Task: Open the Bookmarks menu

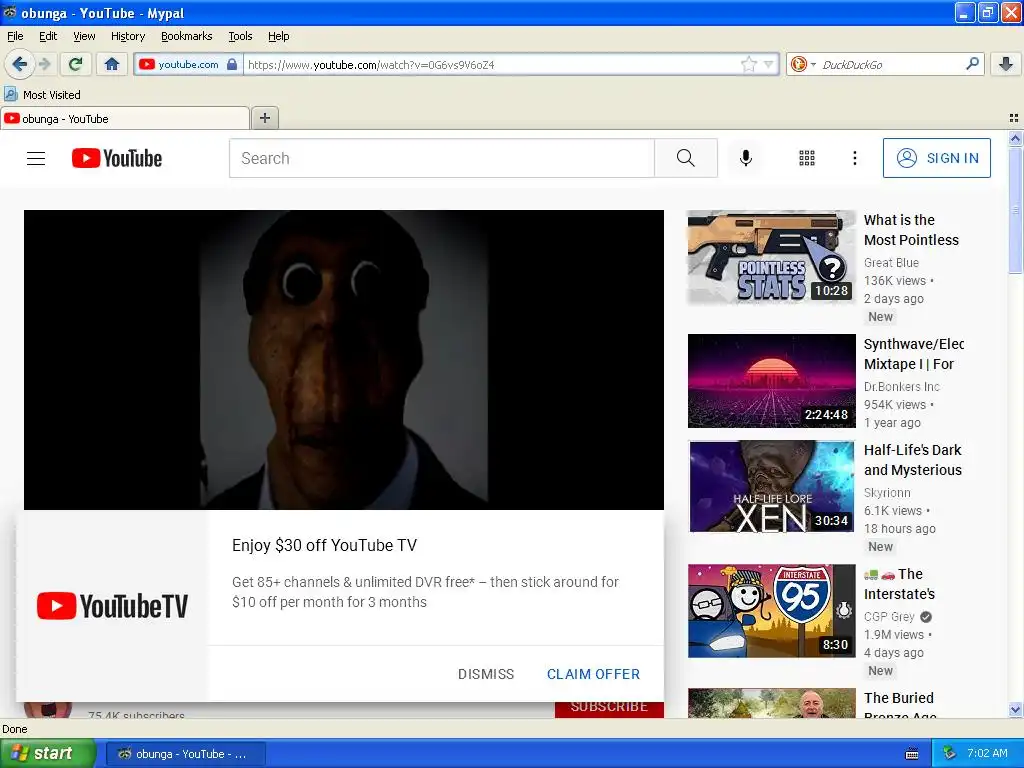Action: pos(186,37)
